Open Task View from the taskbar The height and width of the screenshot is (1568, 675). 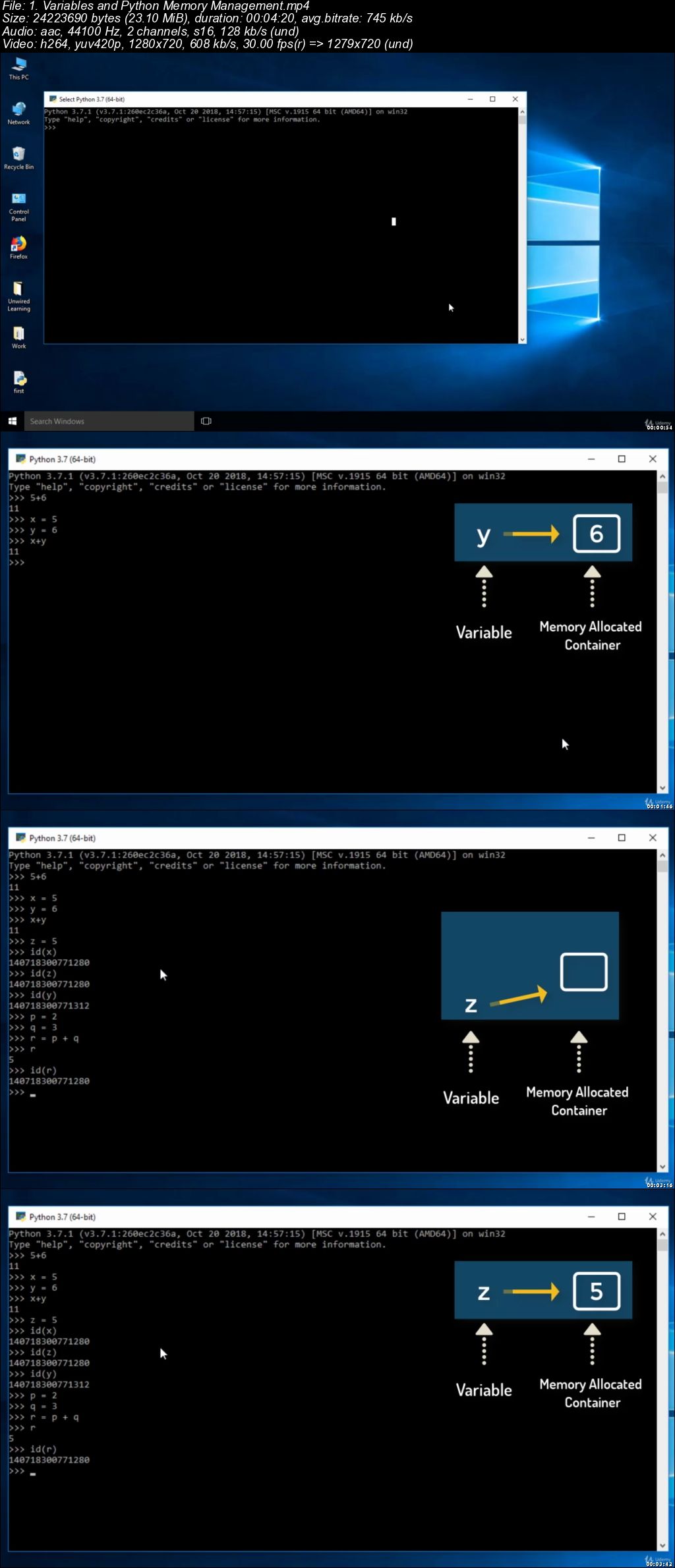(206, 421)
